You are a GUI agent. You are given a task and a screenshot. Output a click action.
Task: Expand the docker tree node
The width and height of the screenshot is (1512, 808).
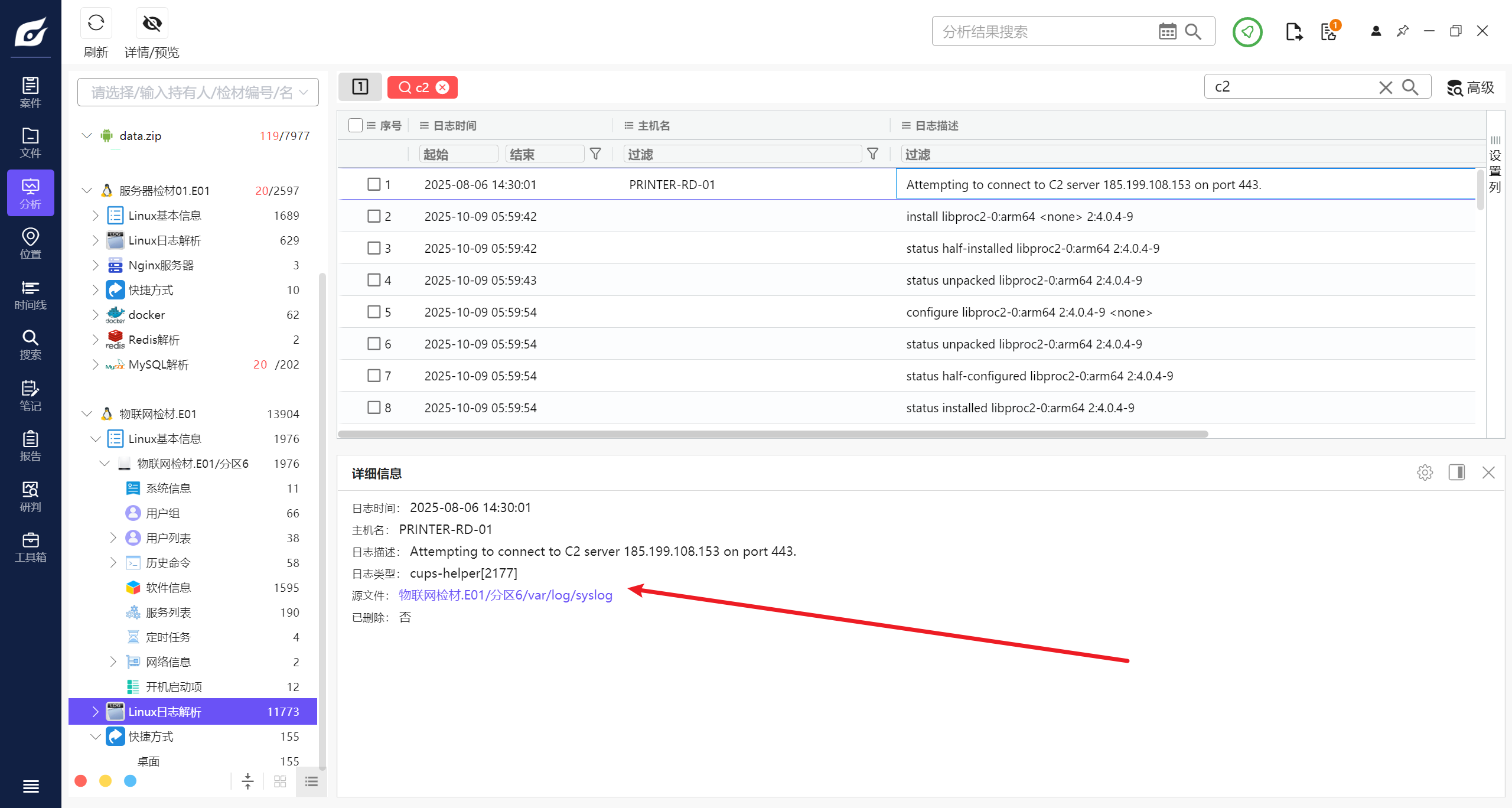pos(95,315)
